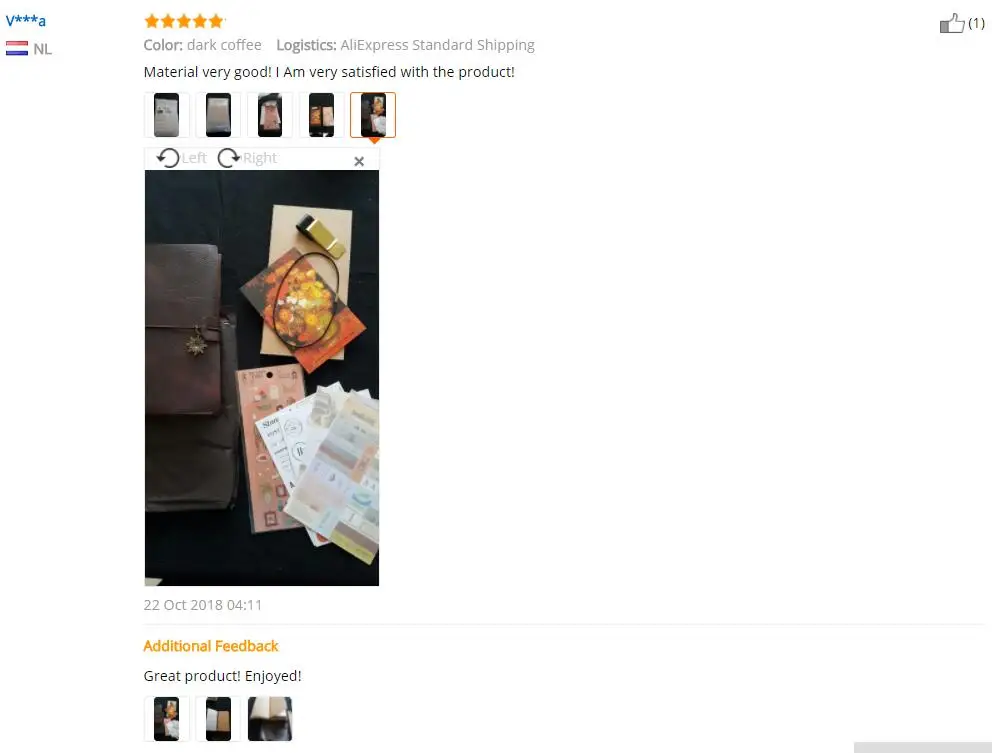Rotate the photo left
The image size is (992, 753).
point(168,158)
